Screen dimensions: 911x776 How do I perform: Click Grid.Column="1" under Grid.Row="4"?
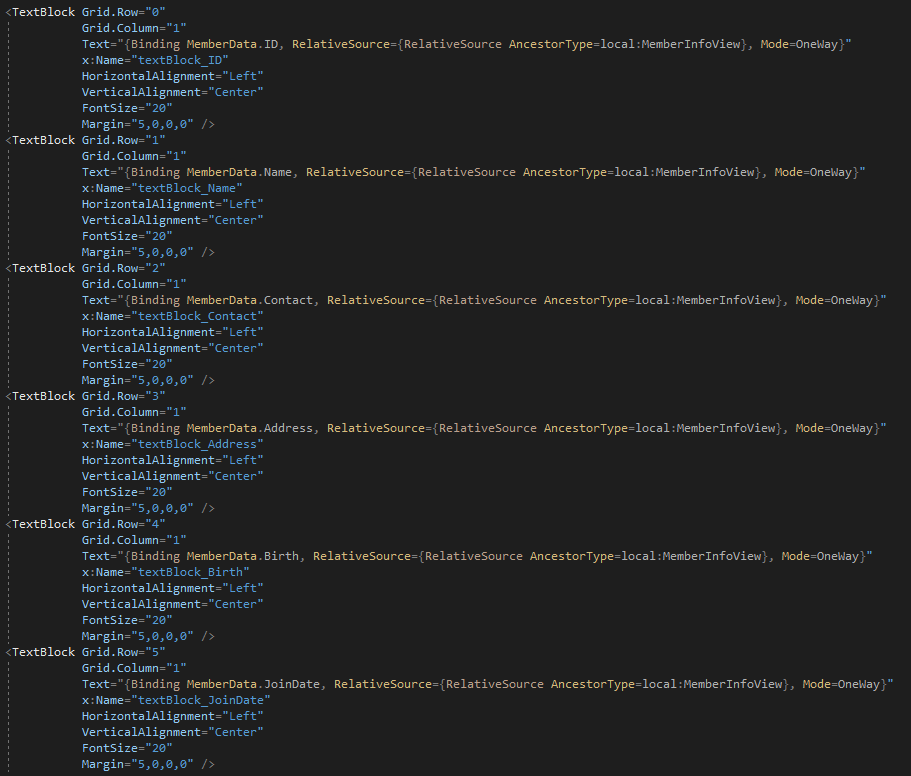point(134,540)
